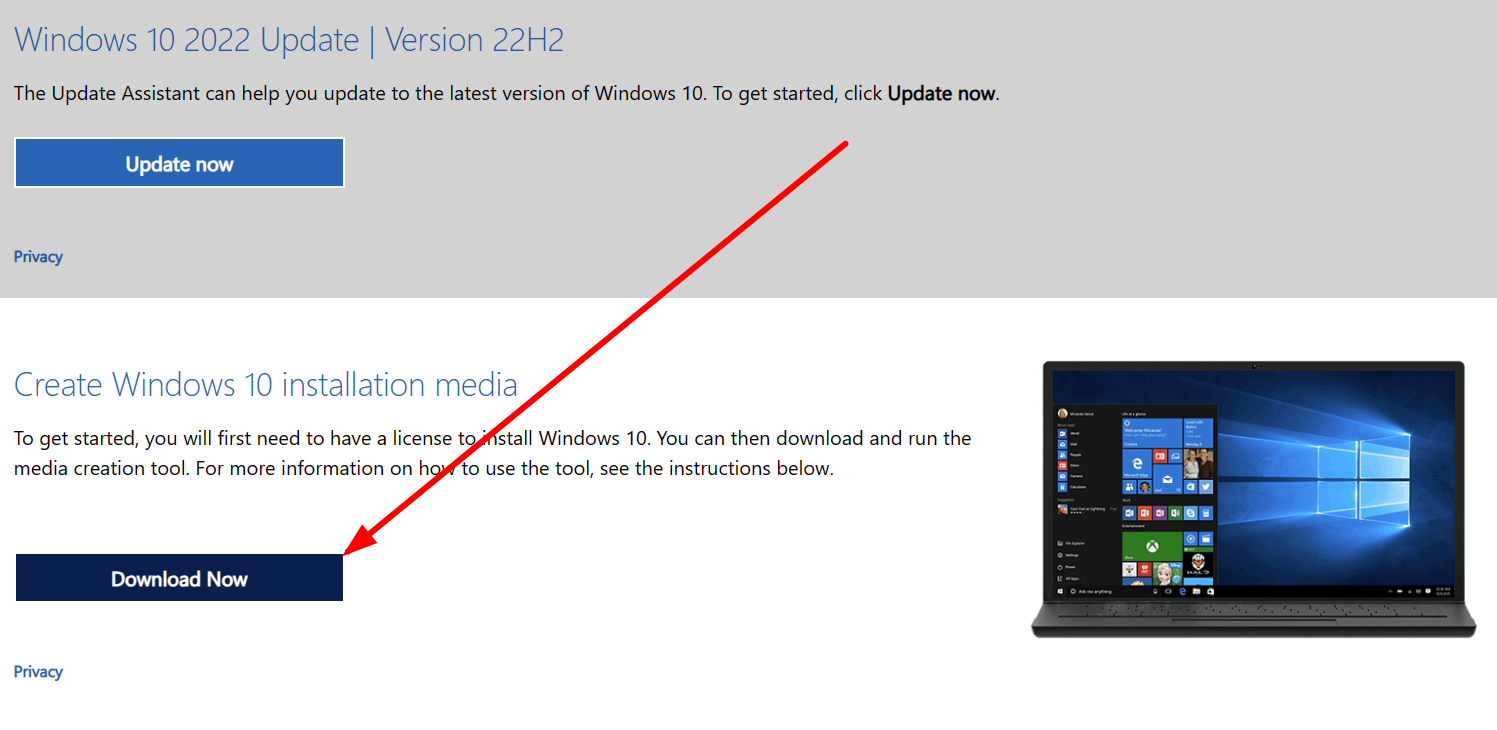
Task: Click the text "media creation tool" in the paragraph
Action: click(x=99, y=468)
